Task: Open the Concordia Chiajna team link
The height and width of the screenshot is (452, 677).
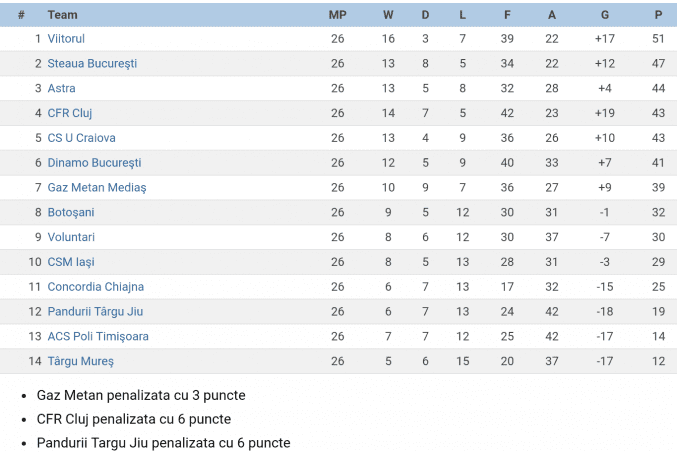Action: [96, 287]
